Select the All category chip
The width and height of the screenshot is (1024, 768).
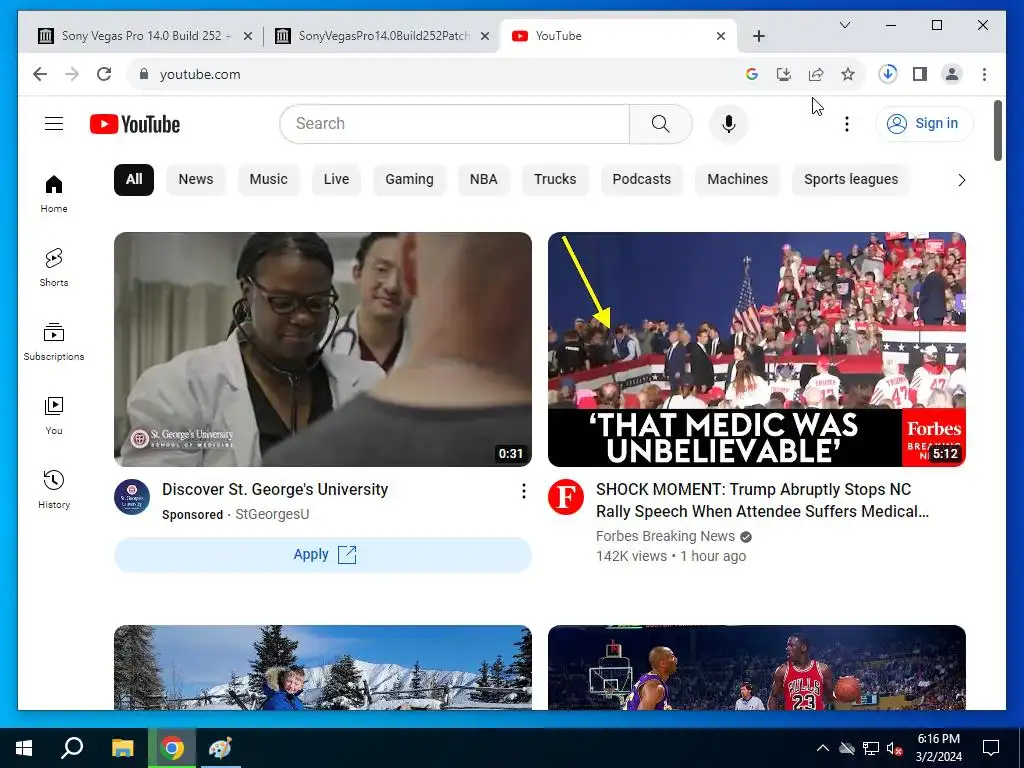pyautogui.click(x=134, y=180)
